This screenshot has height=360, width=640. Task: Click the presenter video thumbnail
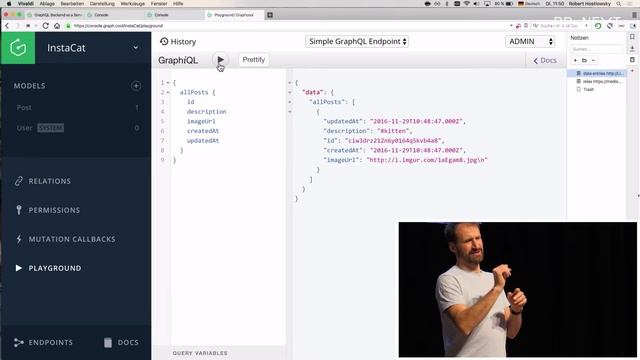click(518, 290)
